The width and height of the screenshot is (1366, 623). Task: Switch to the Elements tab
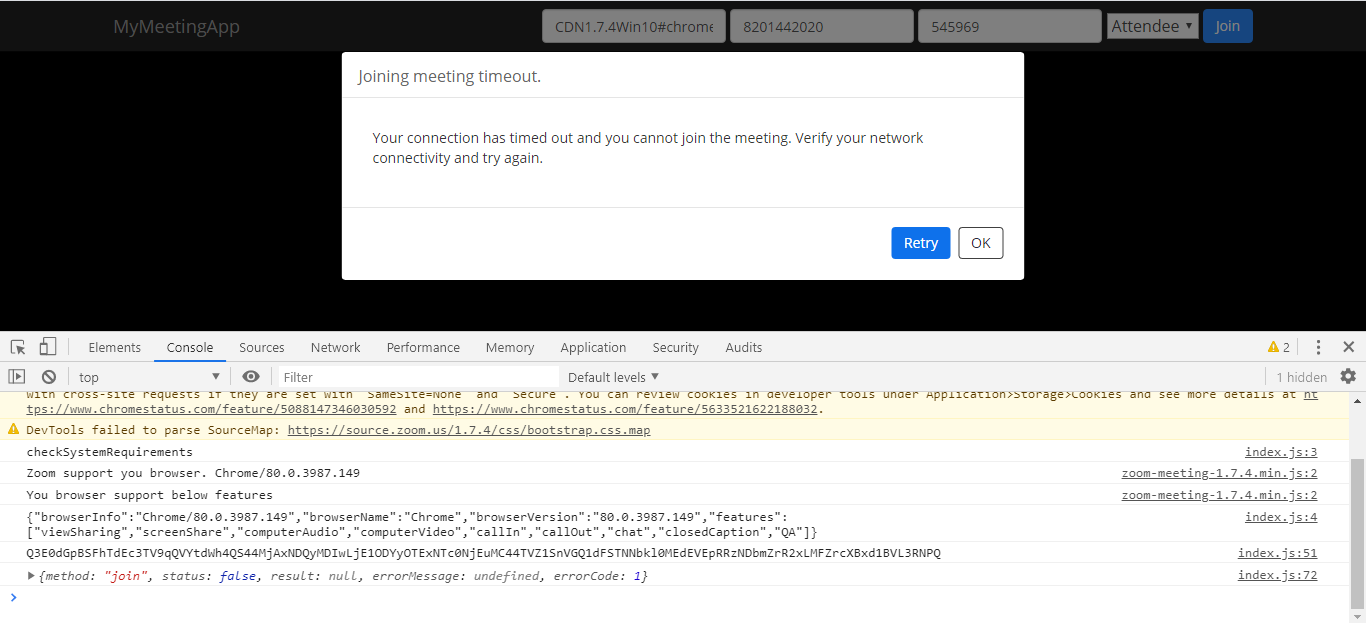(x=114, y=347)
